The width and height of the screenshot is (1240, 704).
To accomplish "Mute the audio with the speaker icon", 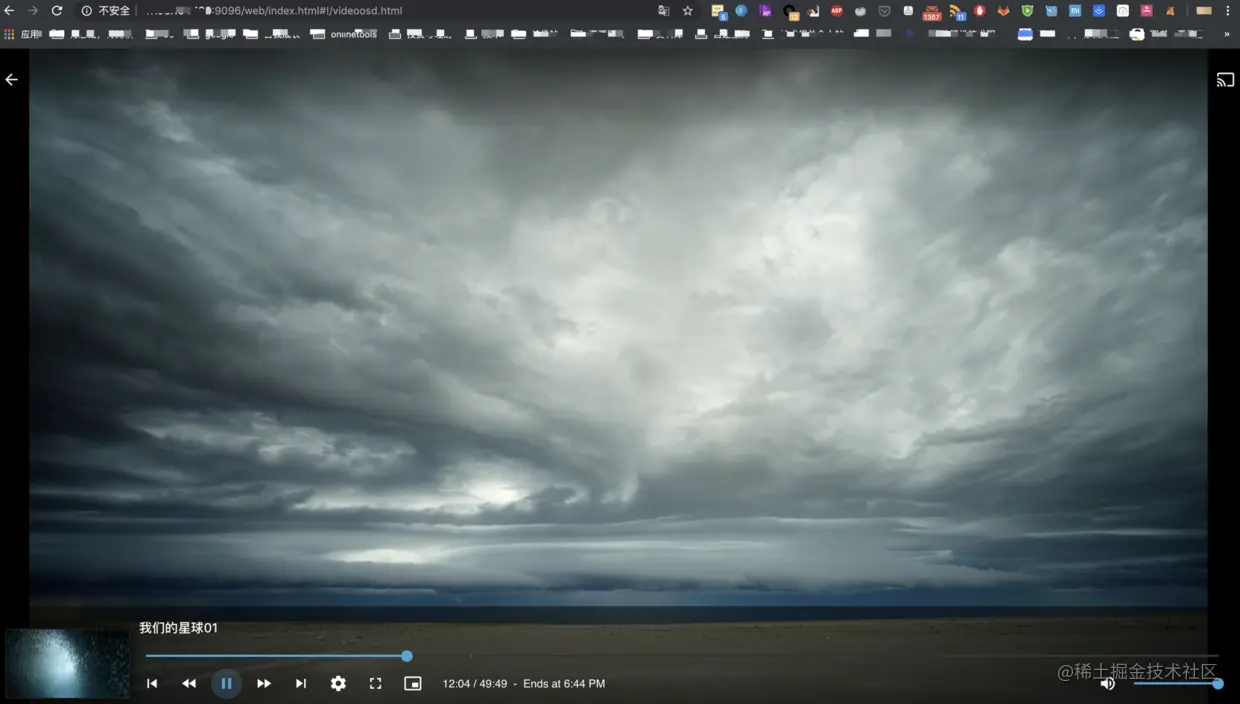I will point(1107,684).
